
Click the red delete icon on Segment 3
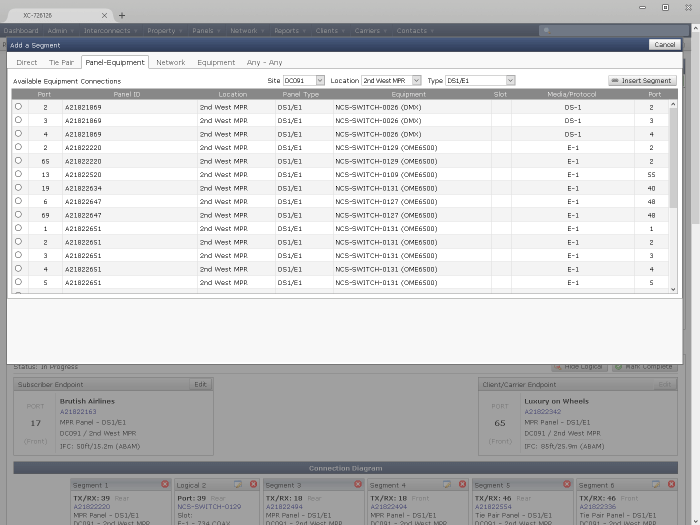[x=356, y=484]
